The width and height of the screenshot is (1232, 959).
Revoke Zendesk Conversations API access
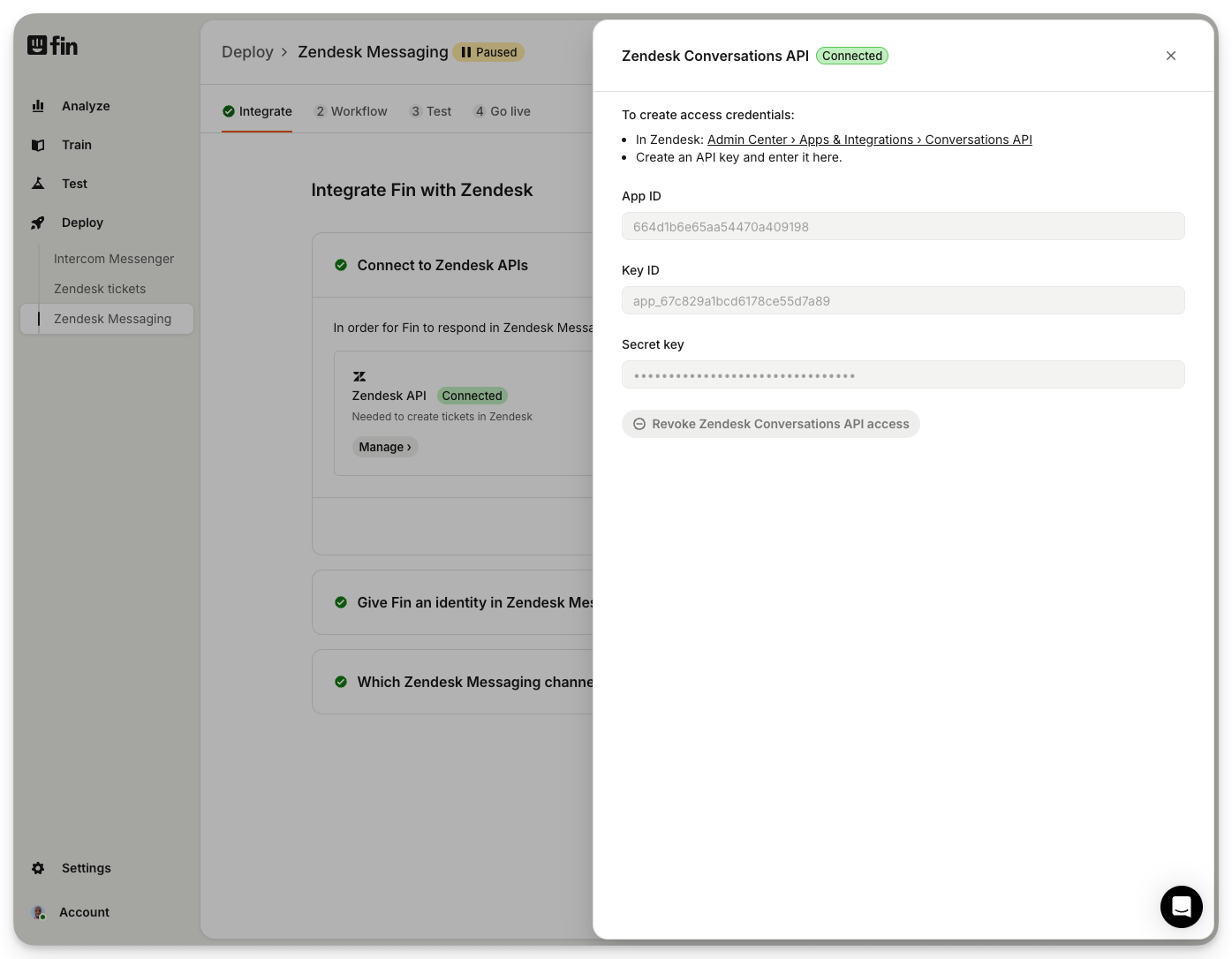[x=770, y=424]
